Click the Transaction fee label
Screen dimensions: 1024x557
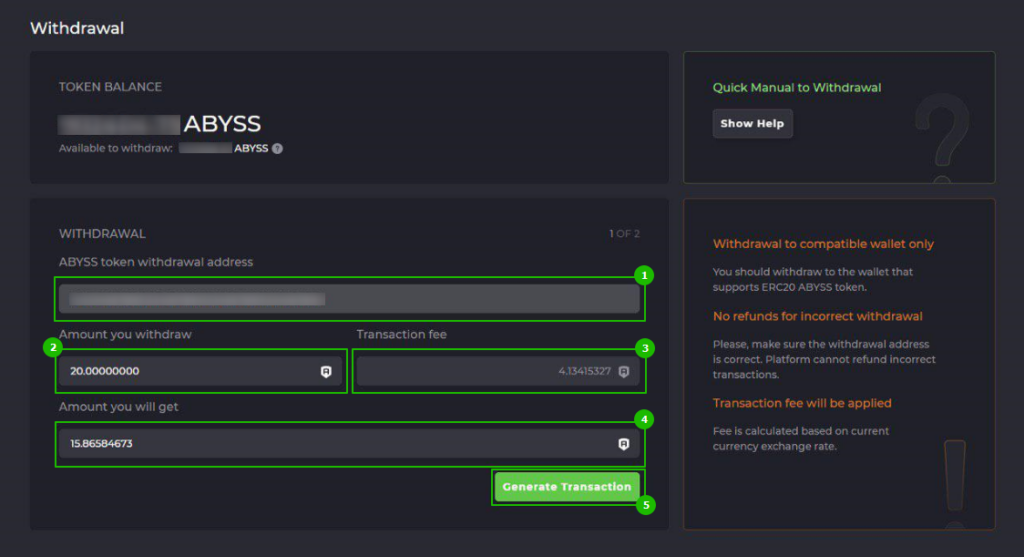click(x=402, y=334)
